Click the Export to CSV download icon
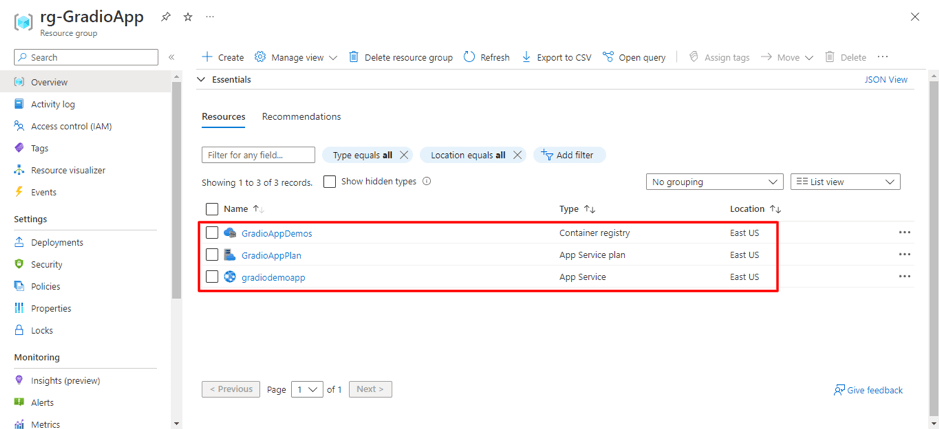The height and width of the screenshot is (429, 939). pos(526,57)
